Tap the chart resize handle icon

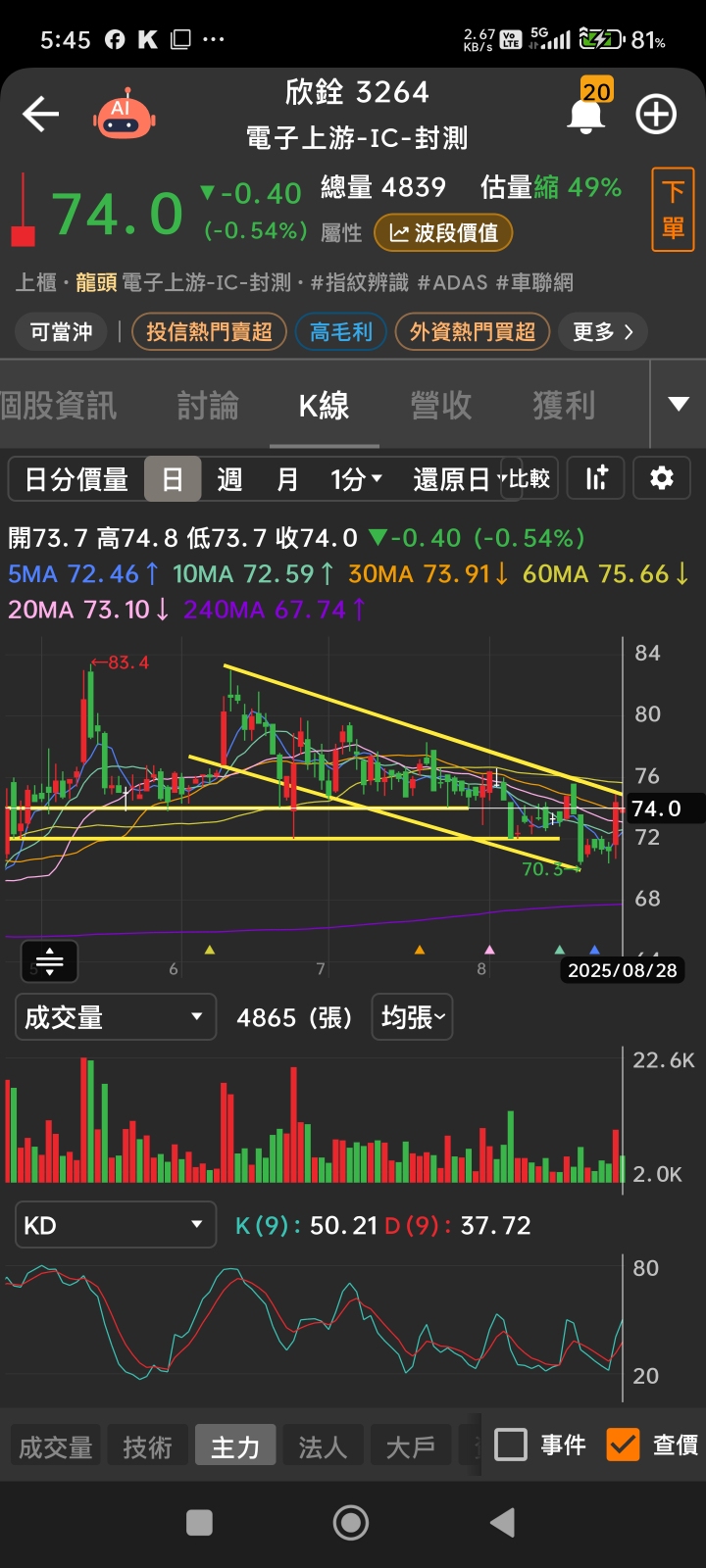pyautogui.click(x=49, y=961)
